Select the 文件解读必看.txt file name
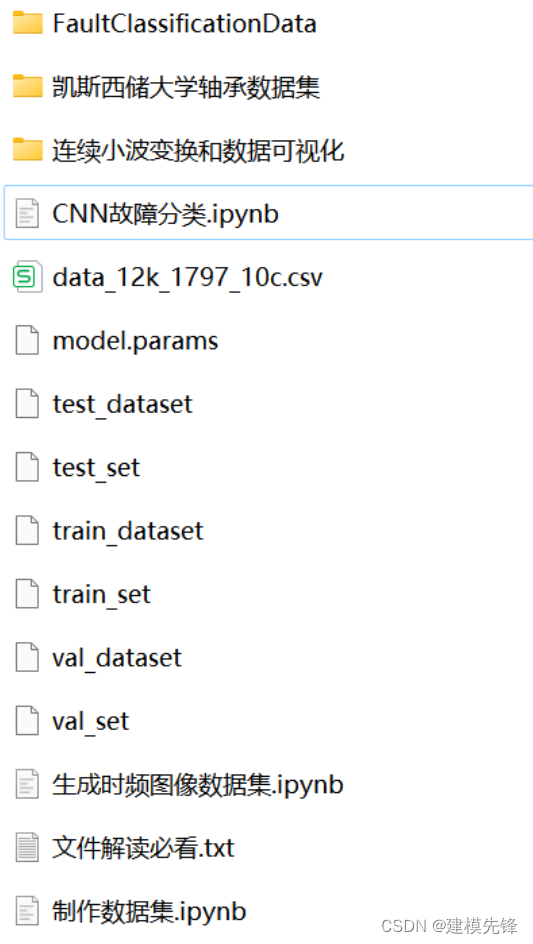The width and height of the screenshot is (533, 944). 143,847
